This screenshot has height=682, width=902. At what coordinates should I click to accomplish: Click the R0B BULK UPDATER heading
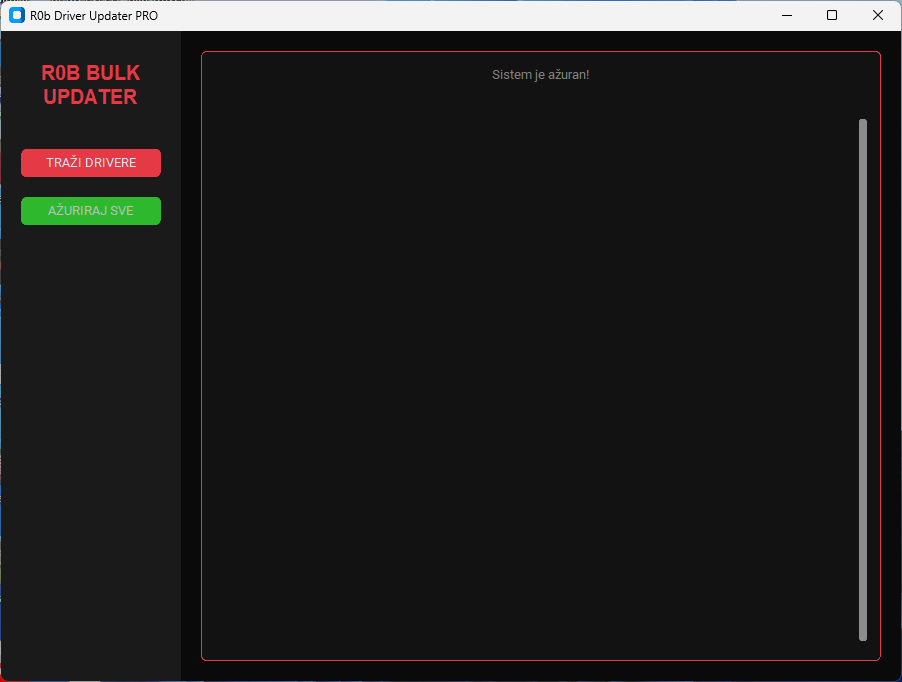pyautogui.click(x=91, y=85)
